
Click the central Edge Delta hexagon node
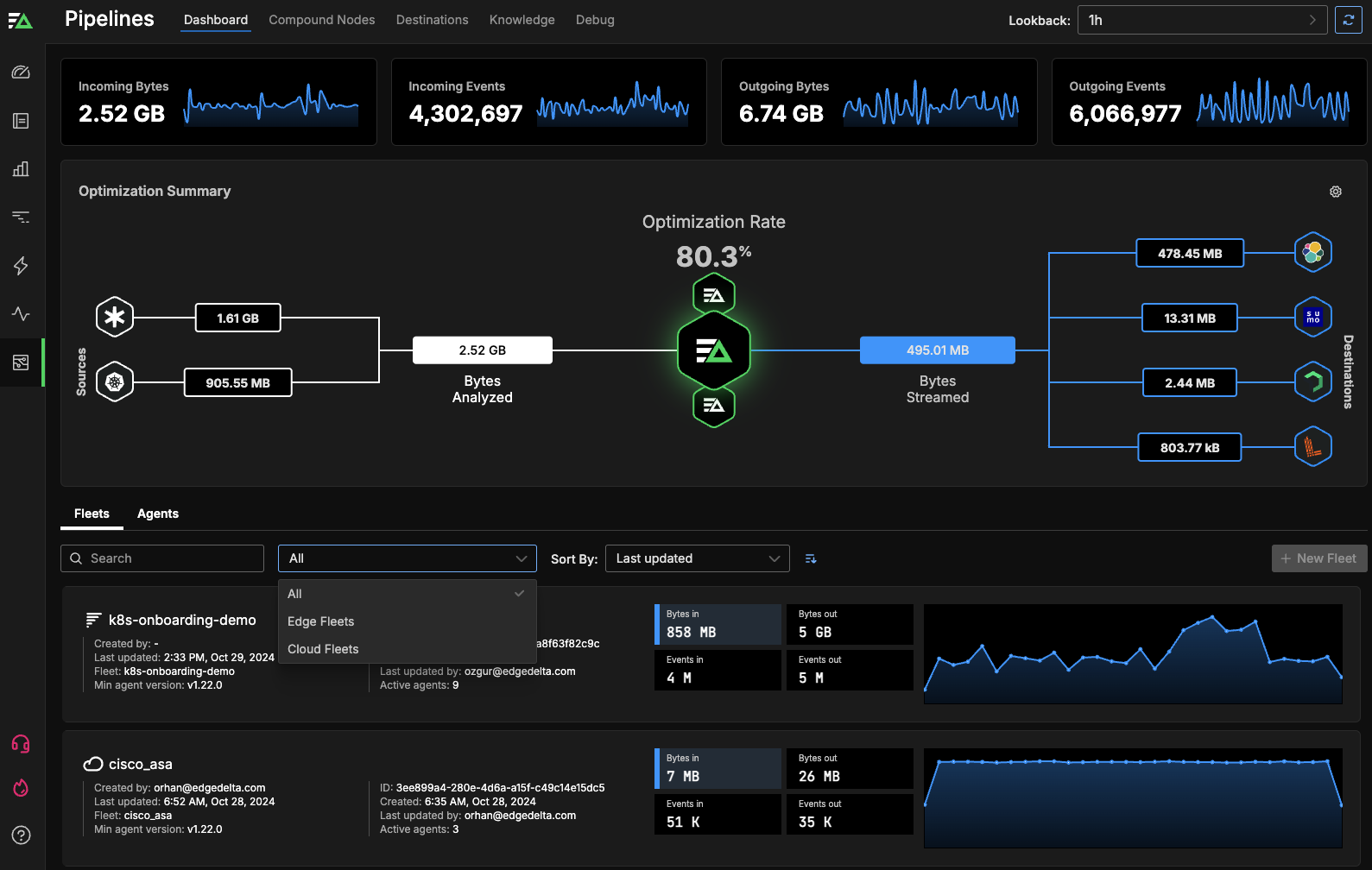[713, 350]
